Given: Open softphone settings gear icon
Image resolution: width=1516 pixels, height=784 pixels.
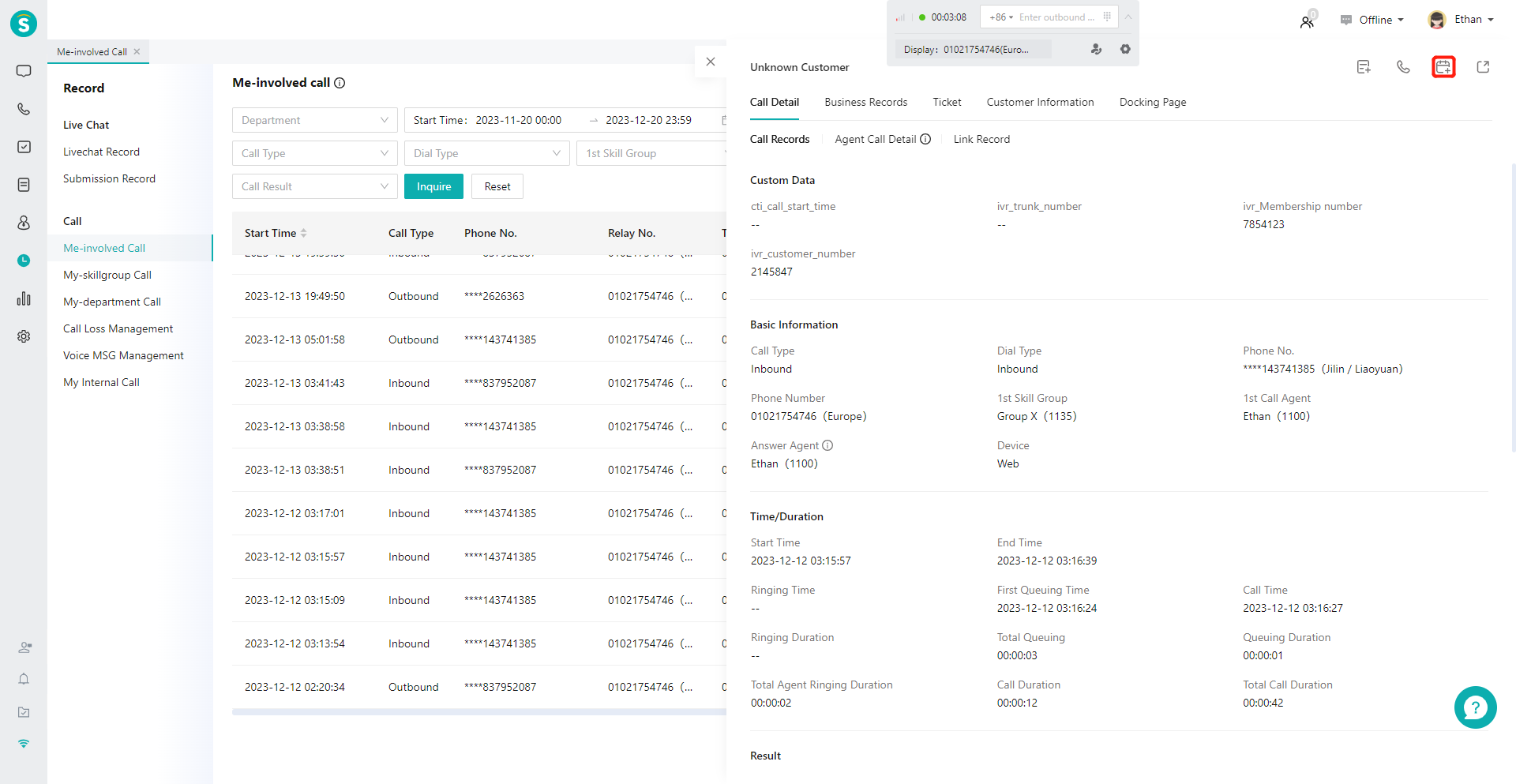Looking at the screenshot, I should point(1125,49).
